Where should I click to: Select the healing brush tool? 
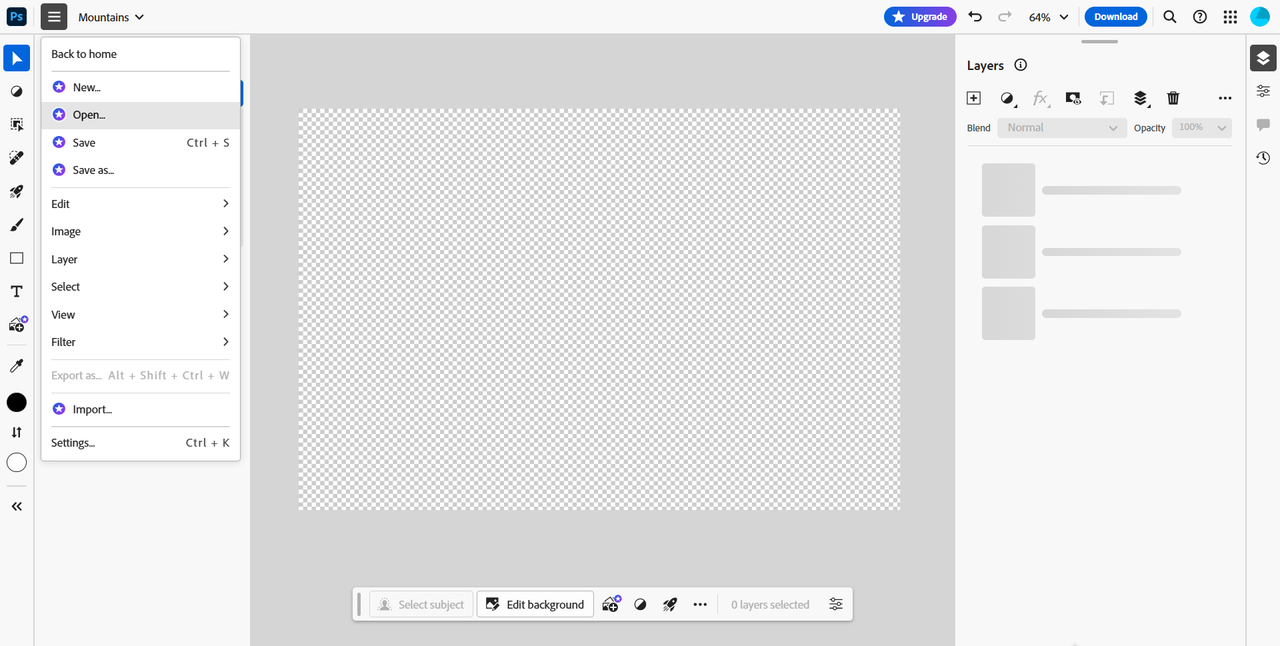tap(16, 158)
